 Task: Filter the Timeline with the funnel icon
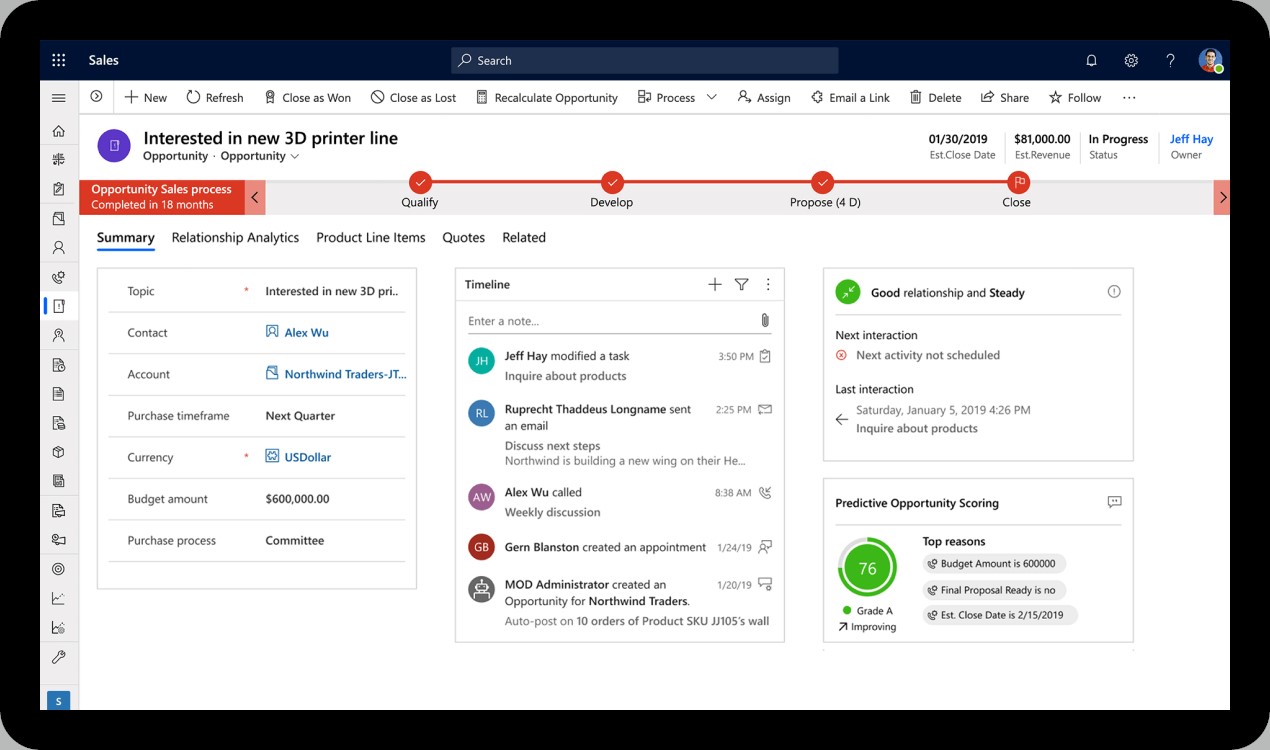741,284
